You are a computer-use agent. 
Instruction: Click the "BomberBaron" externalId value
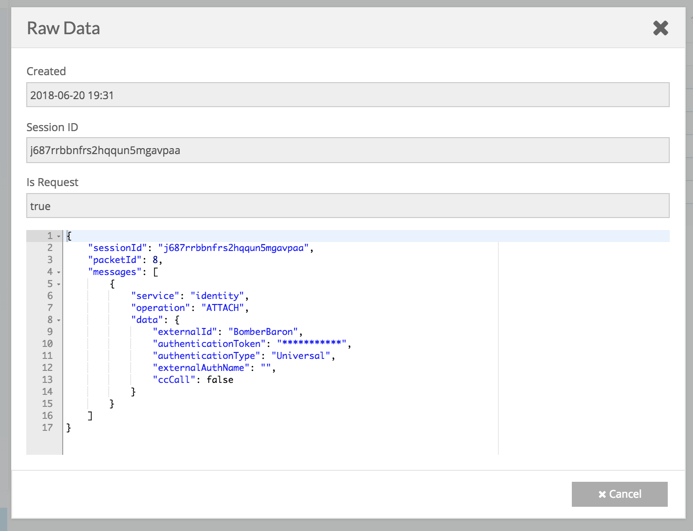pos(265,332)
